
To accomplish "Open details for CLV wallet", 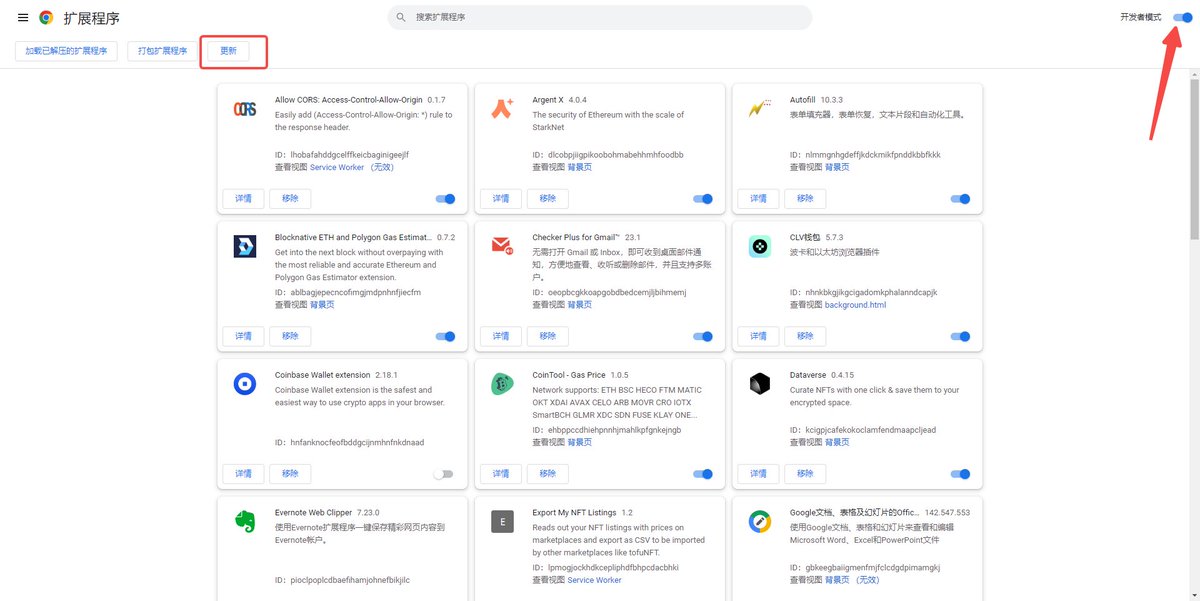I will pos(758,336).
